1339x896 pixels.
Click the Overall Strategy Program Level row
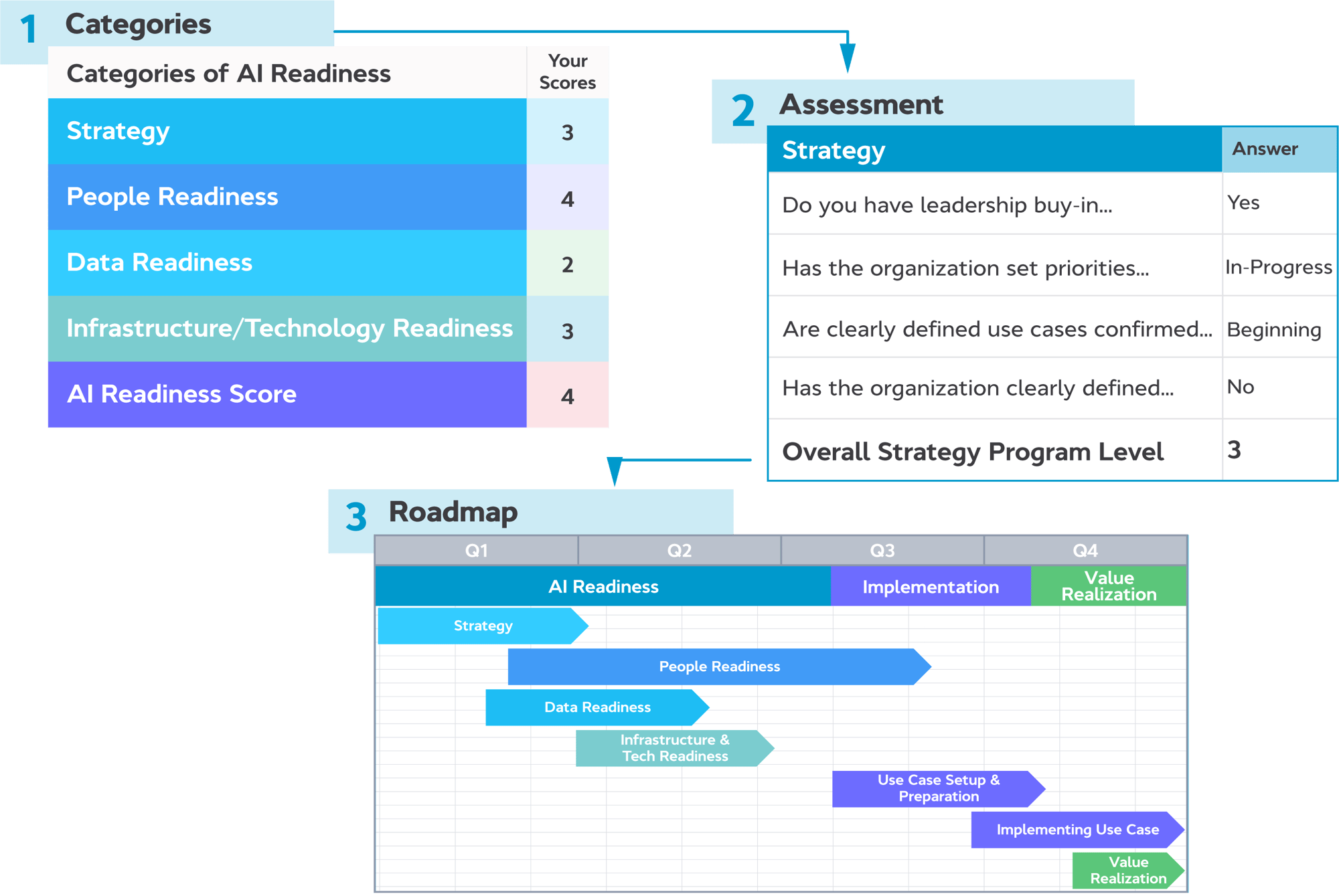(1052, 450)
